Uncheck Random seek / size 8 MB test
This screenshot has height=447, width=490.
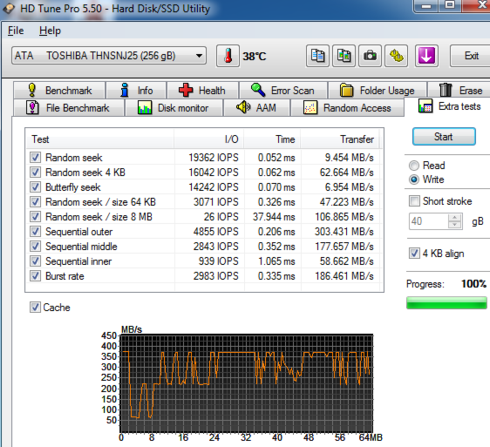tap(35, 217)
